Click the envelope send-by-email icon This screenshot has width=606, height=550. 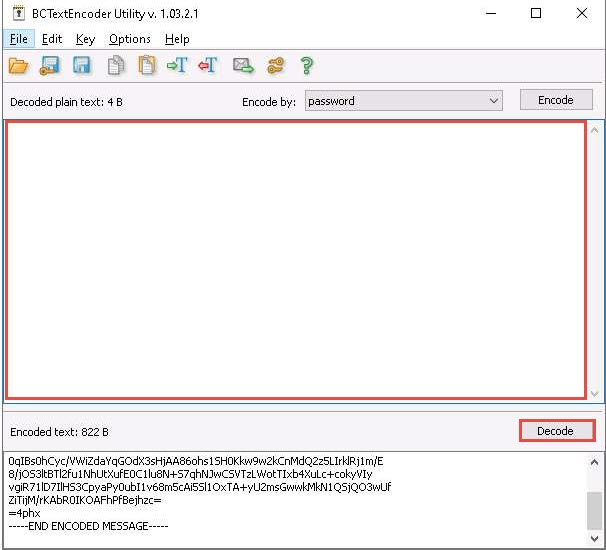pos(243,66)
